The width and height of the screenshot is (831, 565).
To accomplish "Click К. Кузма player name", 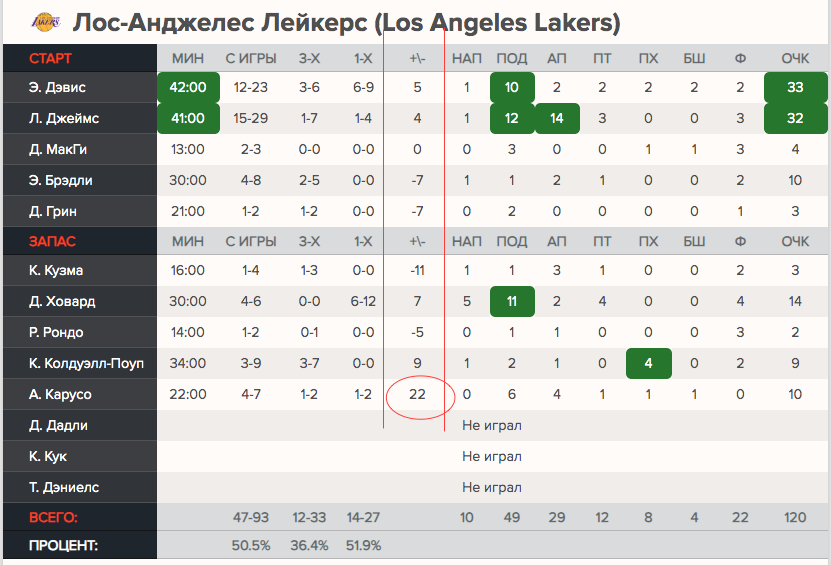I will point(56,271).
